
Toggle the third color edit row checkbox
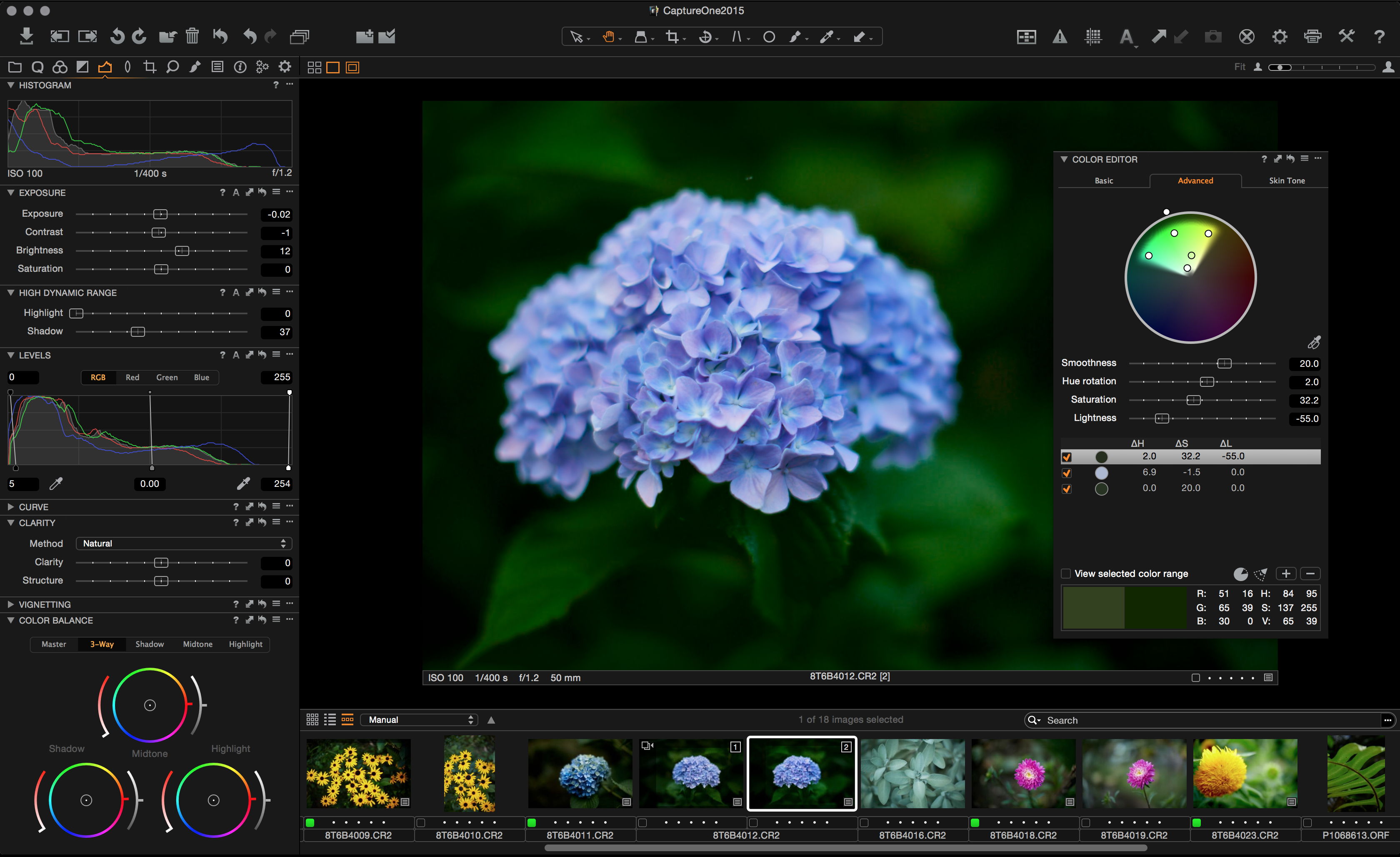1067,488
